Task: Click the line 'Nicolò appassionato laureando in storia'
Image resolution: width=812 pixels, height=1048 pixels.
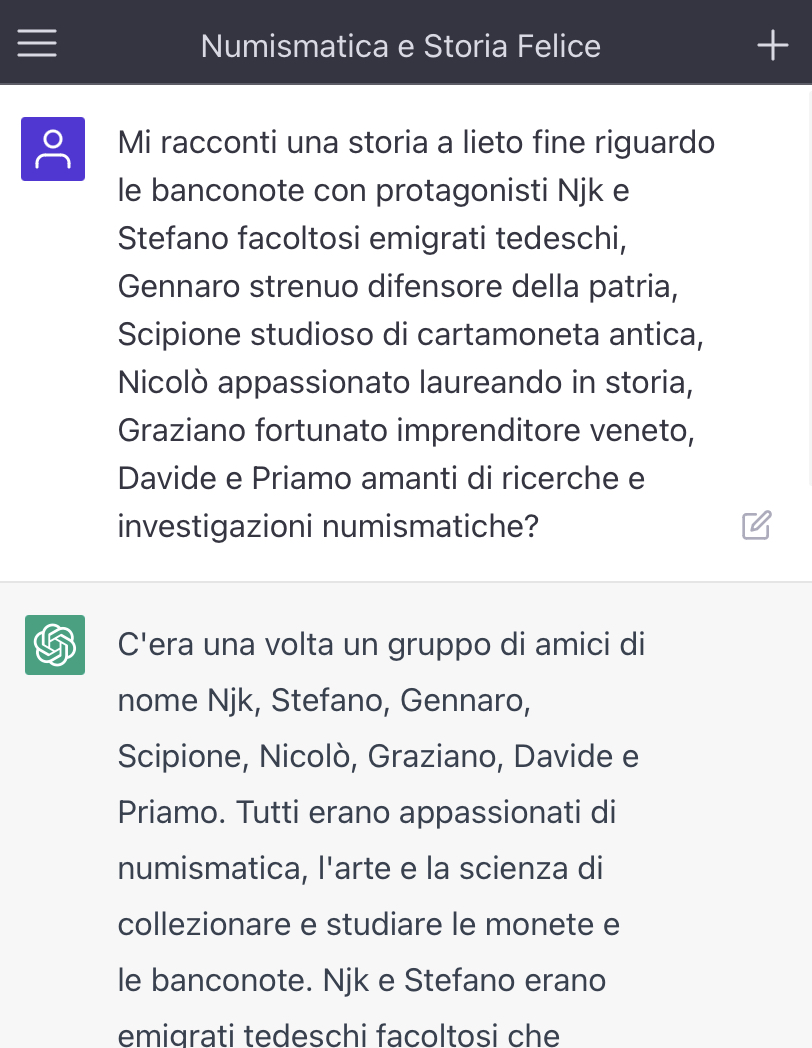Action: click(406, 382)
